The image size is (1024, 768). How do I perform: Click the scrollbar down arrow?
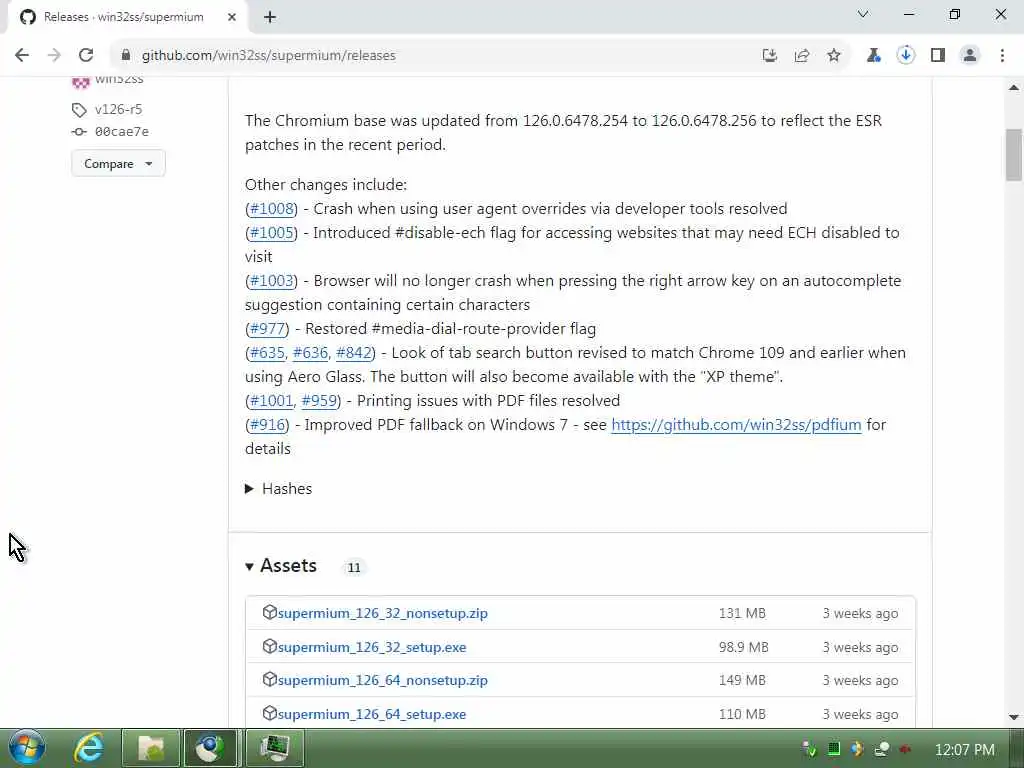click(x=1014, y=717)
